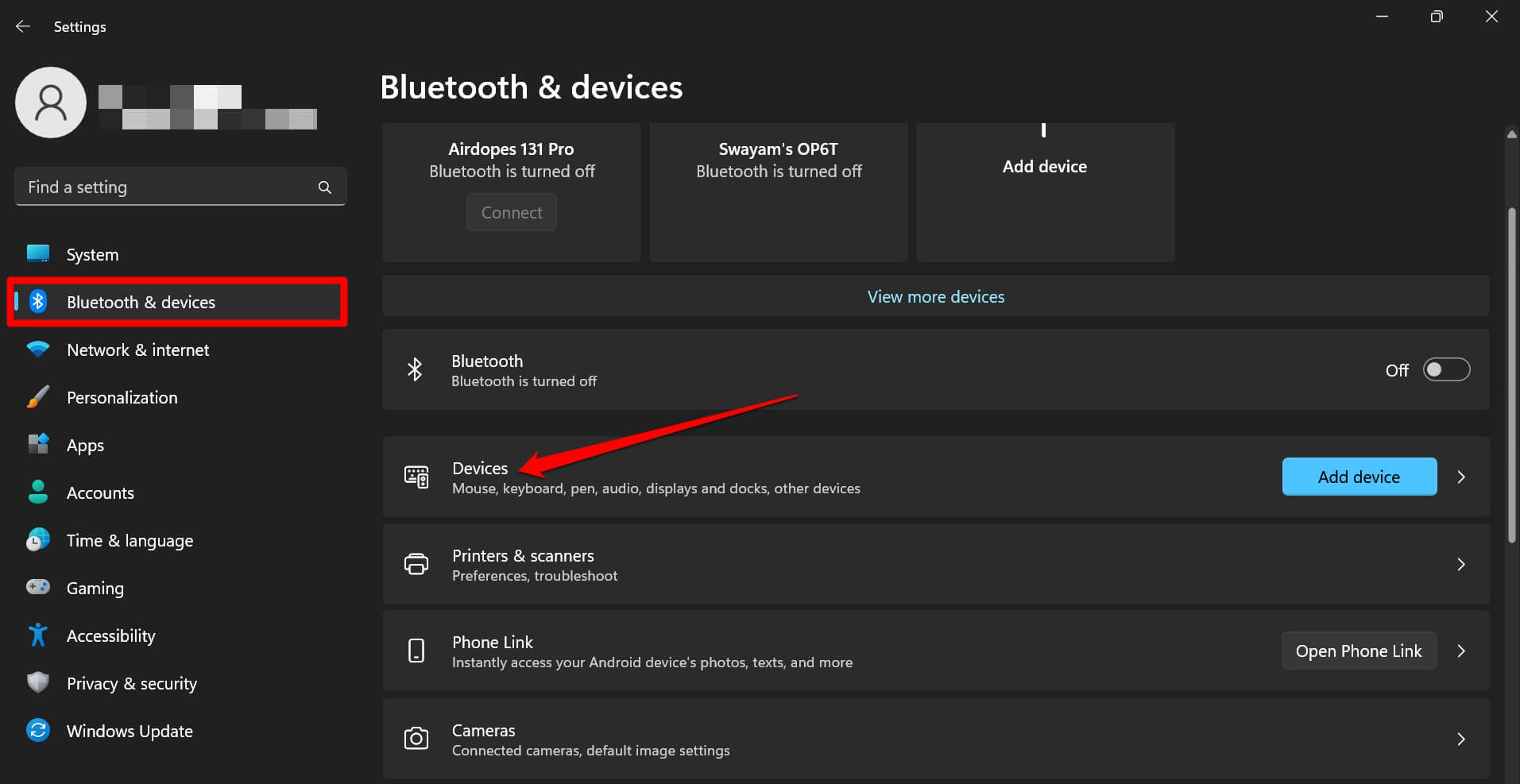Image resolution: width=1520 pixels, height=784 pixels.
Task: Click the Windows Update sync icon
Action: 38,730
